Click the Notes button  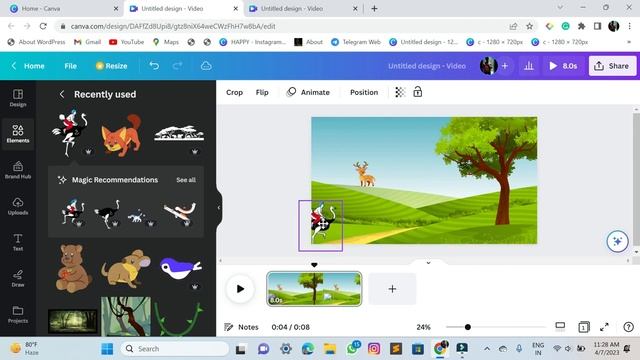point(242,327)
